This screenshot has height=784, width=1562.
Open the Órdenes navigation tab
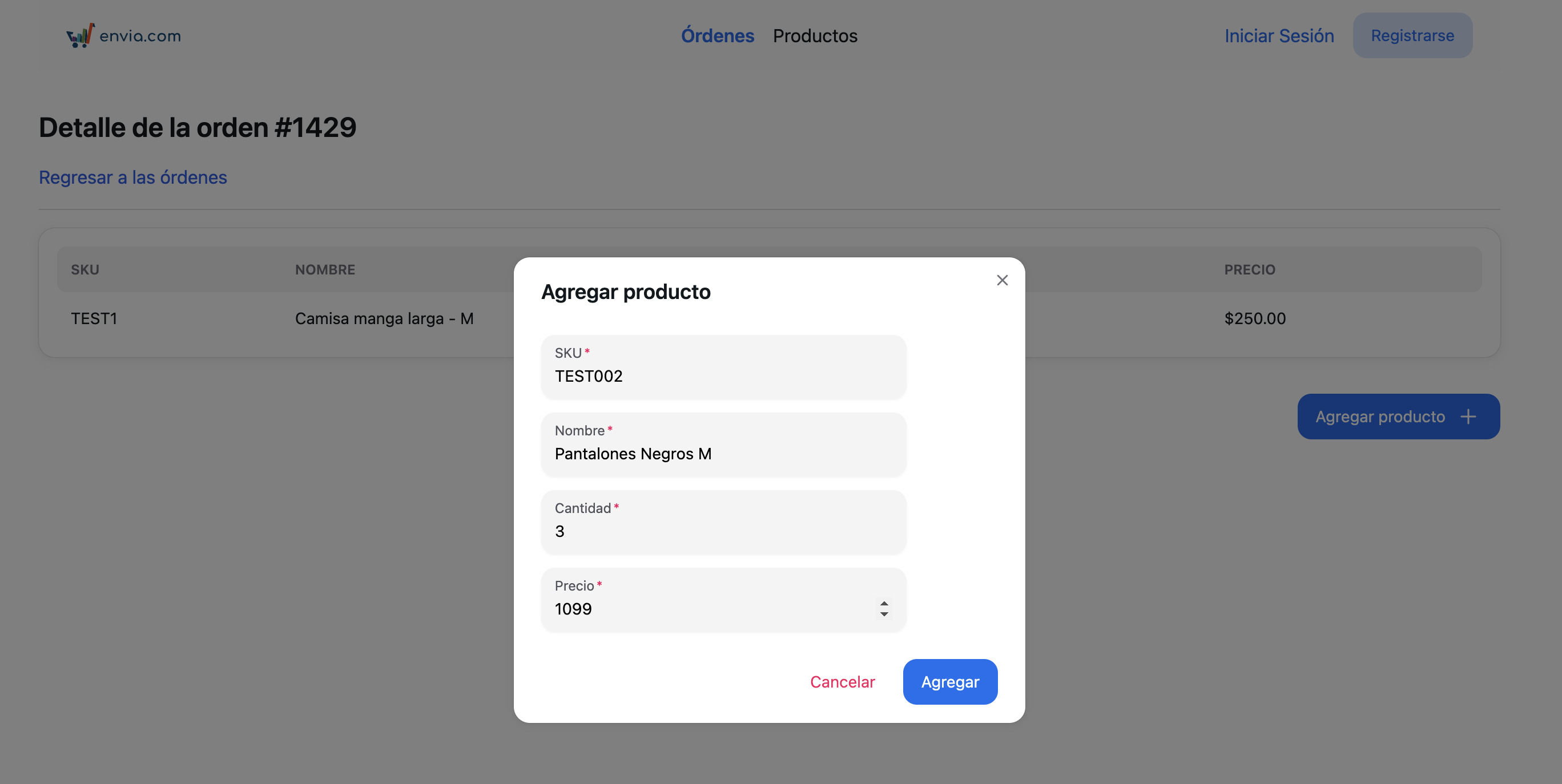pos(717,36)
